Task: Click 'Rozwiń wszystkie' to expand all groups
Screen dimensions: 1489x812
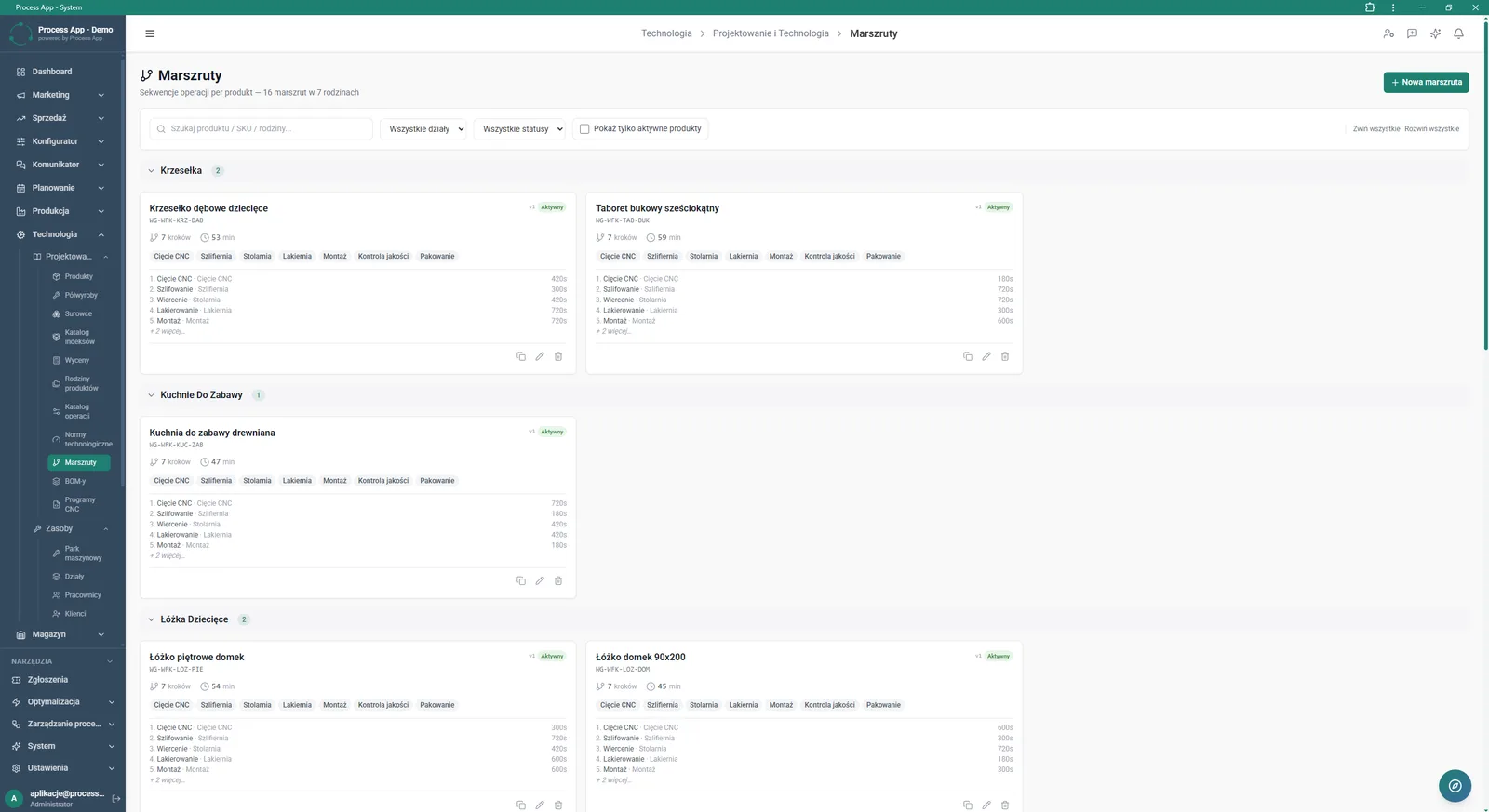Action: point(1431,129)
